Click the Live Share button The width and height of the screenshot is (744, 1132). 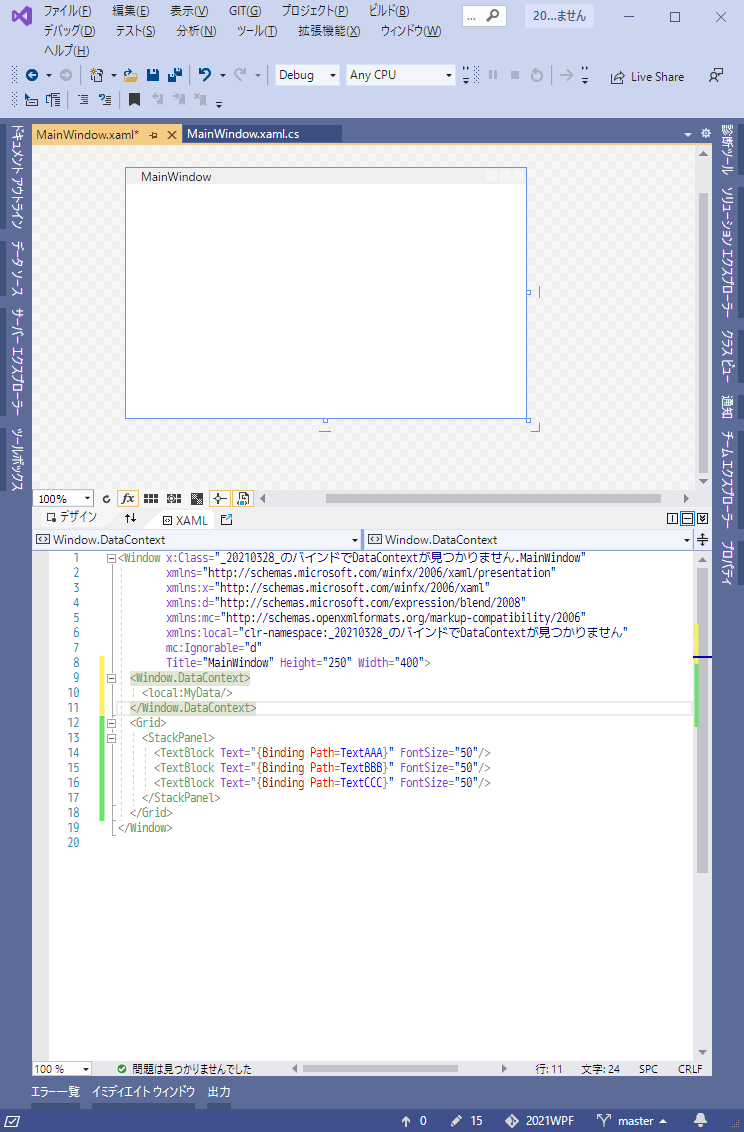647,77
